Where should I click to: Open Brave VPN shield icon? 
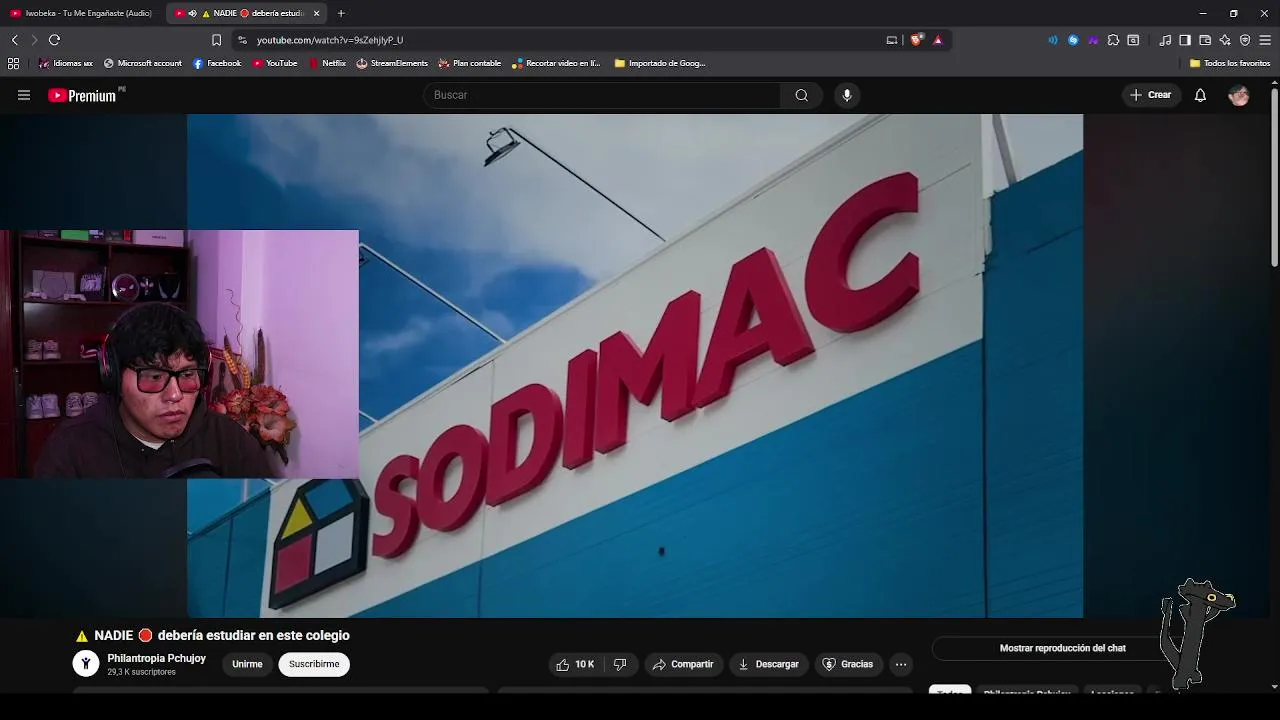[1245, 40]
